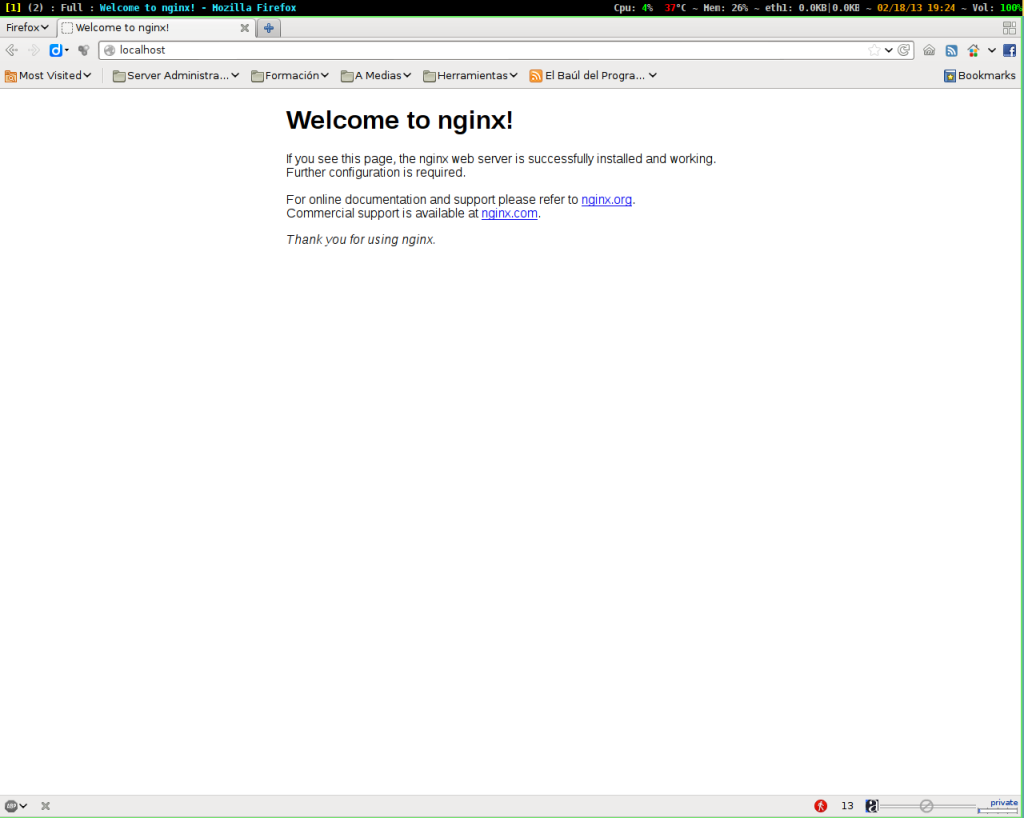Click the 'Welcome to nginx!' page heading
Viewport: 1024px width, 818px height.
[x=400, y=120]
